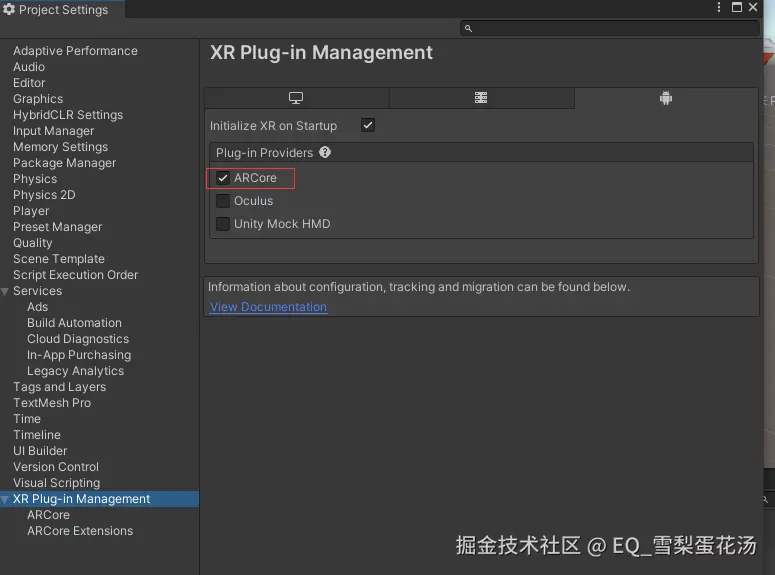Open Time settings
This screenshot has width=775, height=575.
pos(27,419)
